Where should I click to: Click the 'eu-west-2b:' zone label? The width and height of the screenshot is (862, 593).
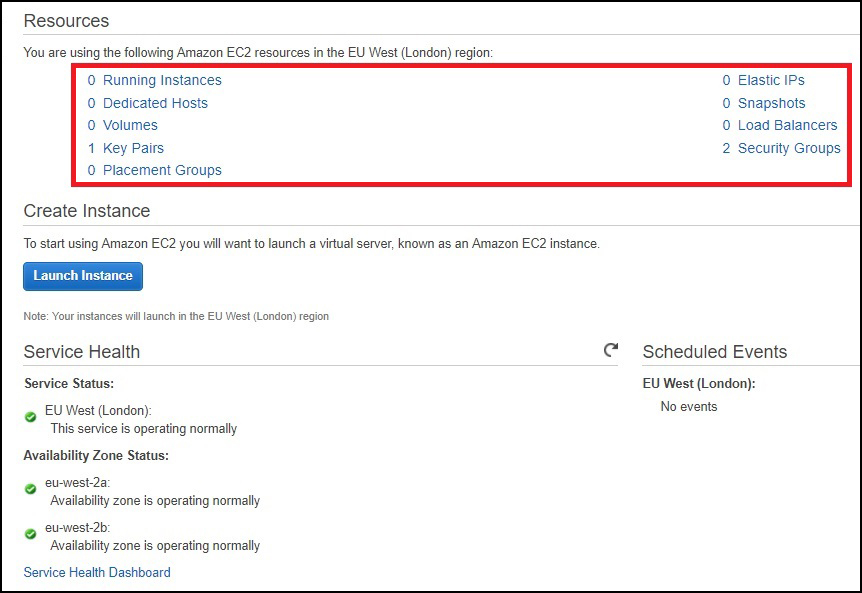[x=78, y=528]
